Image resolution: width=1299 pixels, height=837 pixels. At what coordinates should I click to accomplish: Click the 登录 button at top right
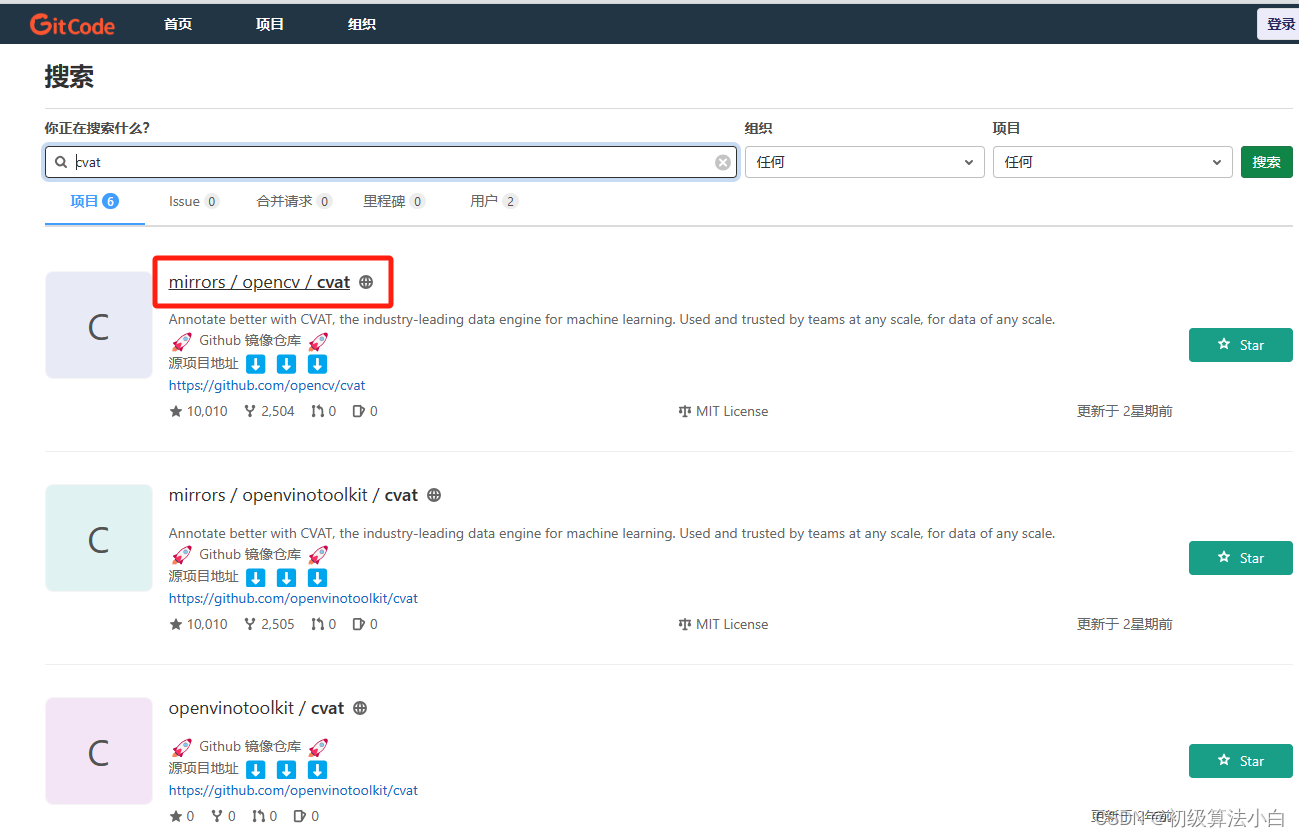pyautogui.click(x=1280, y=23)
